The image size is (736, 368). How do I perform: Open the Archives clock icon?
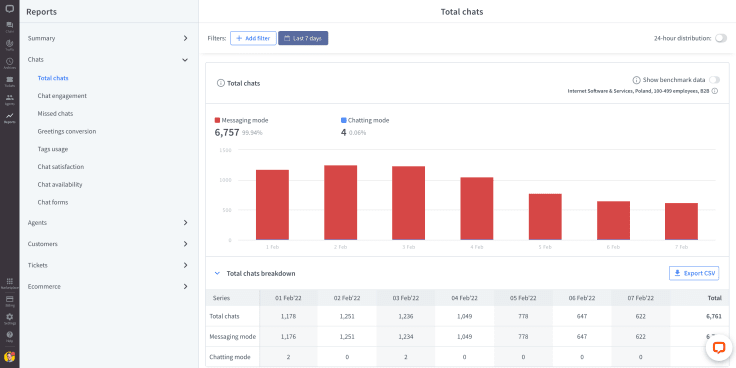click(x=9, y=63)
